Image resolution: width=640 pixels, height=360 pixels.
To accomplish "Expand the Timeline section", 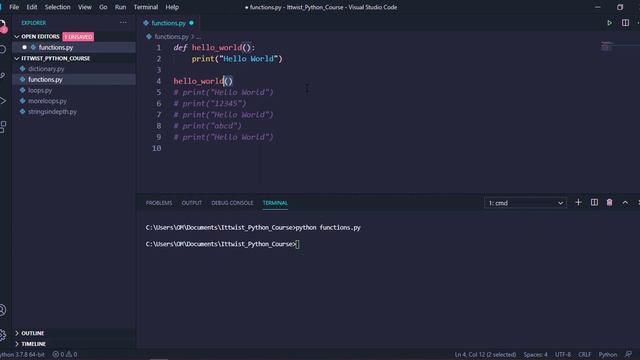I will tap(33, 344).
